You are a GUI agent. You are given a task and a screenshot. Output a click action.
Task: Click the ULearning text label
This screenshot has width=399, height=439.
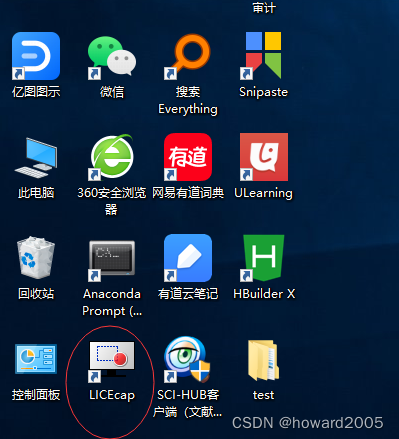click(x=264, y=193)
